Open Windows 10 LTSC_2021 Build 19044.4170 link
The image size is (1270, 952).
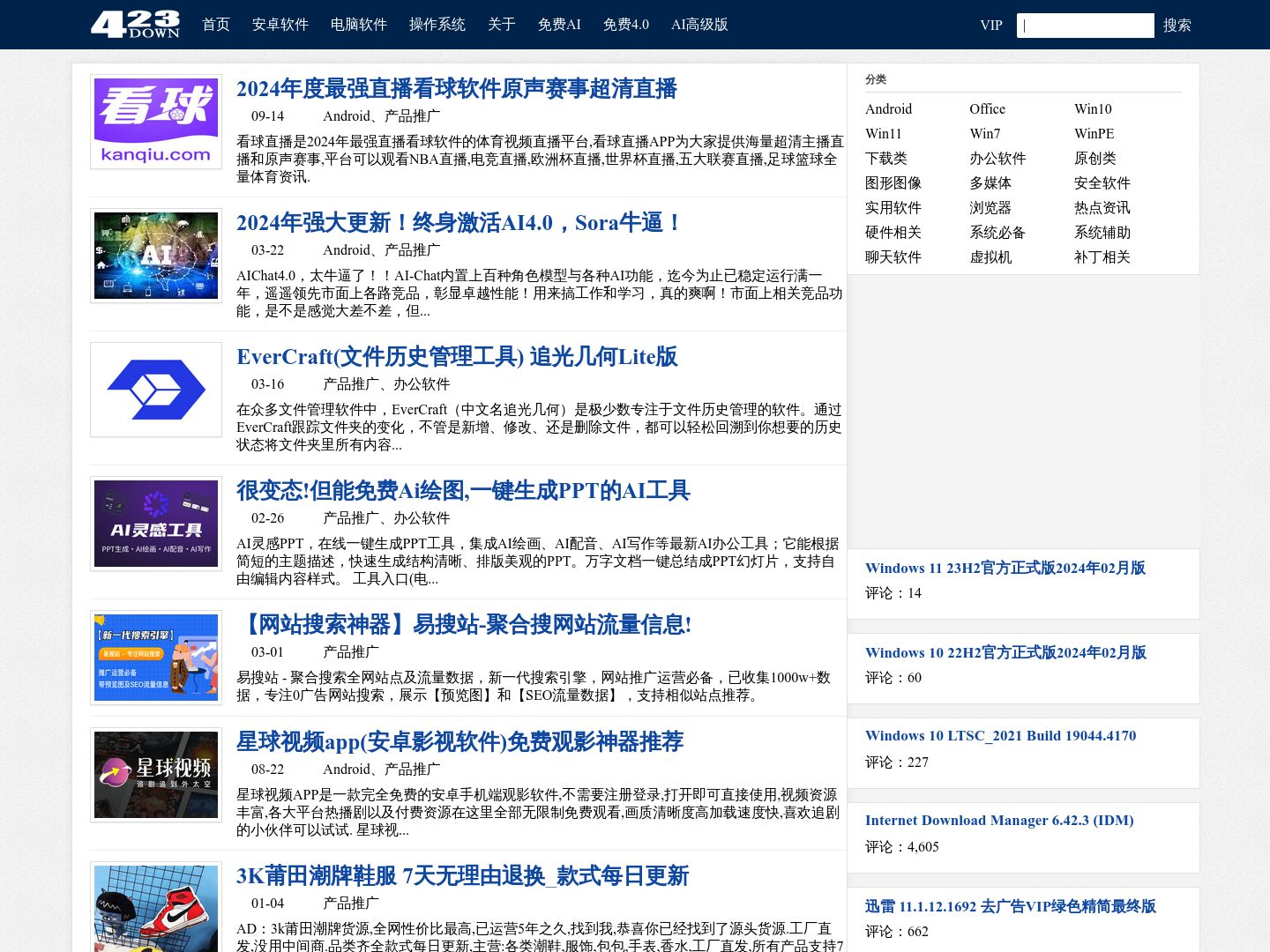(x=1000, y=736)
